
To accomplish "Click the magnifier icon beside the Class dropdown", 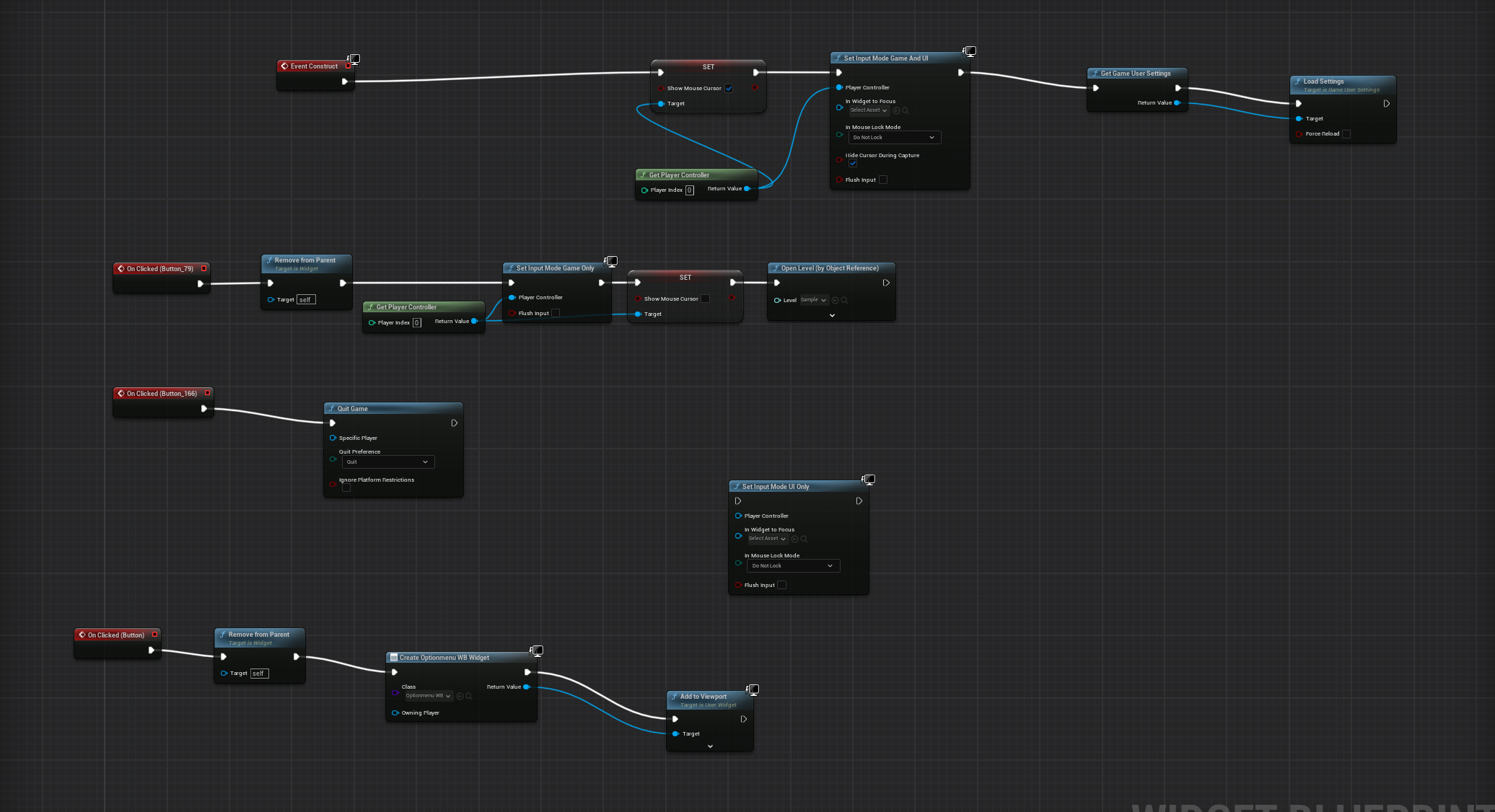I will [470, 696].
